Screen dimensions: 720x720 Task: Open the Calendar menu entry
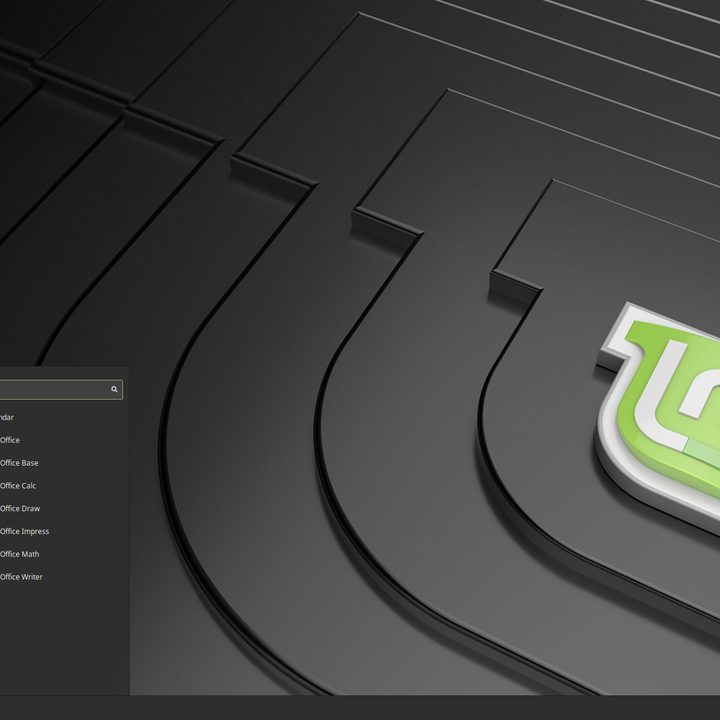[7, 417]
